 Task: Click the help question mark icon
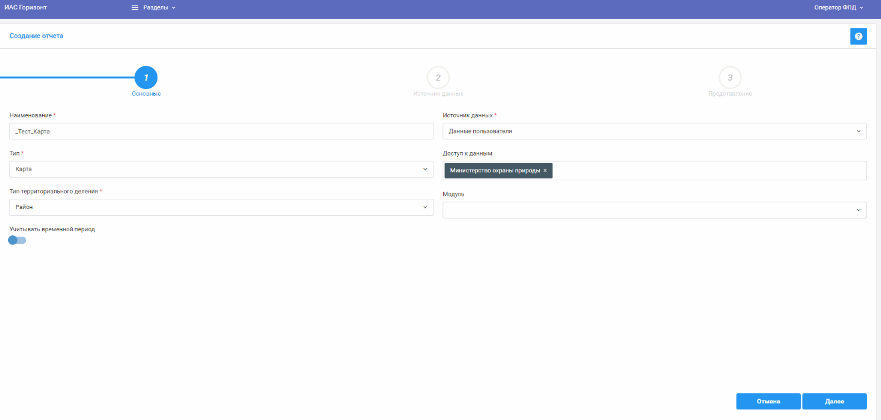coord(858,36)
